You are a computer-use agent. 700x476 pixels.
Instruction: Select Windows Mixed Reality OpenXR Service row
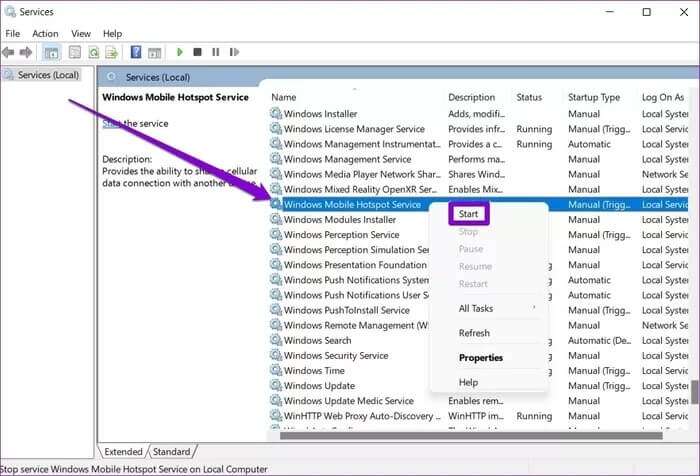(479, 189)
